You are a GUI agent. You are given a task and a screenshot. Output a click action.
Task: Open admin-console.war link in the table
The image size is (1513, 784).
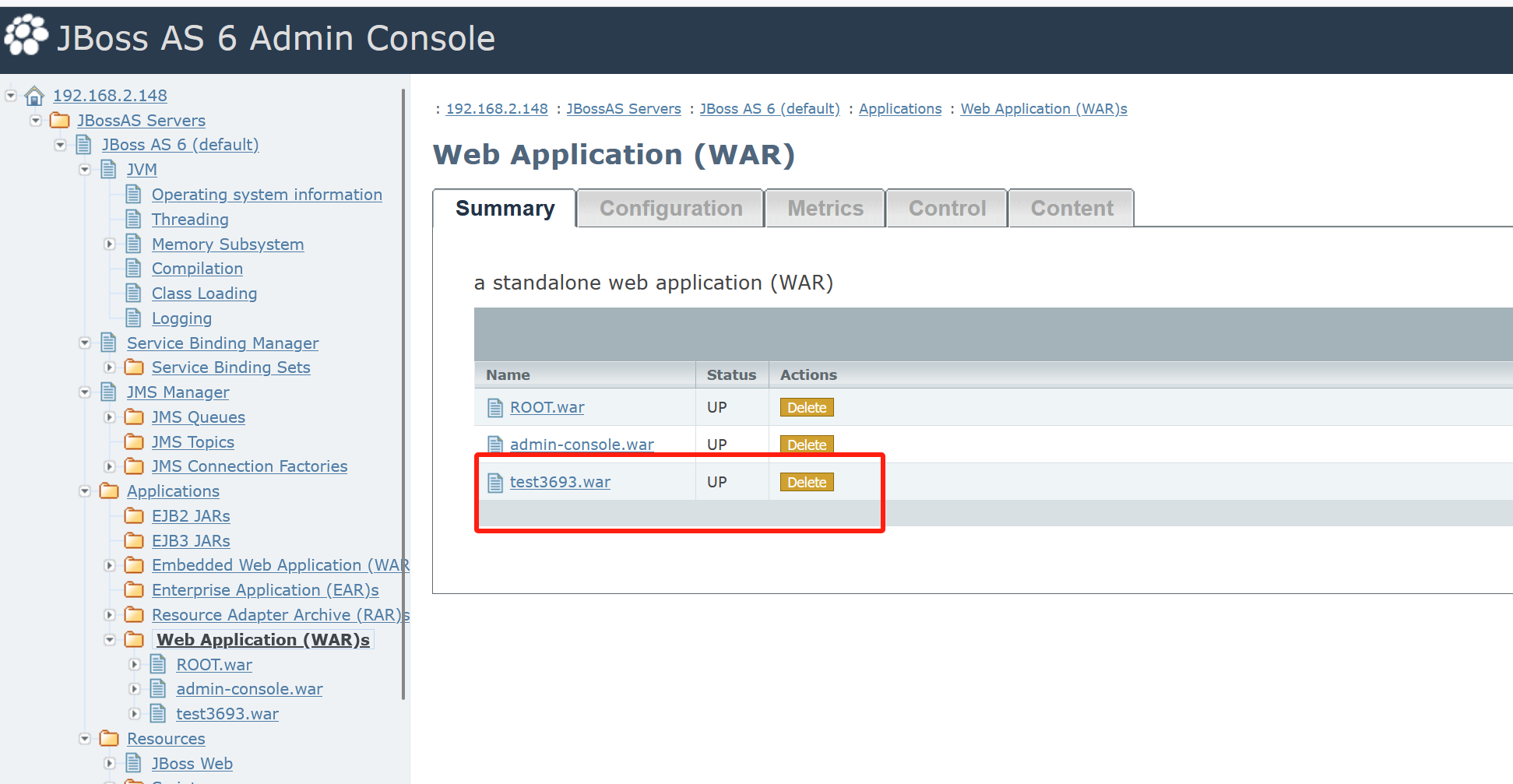(x=582, y=445)
